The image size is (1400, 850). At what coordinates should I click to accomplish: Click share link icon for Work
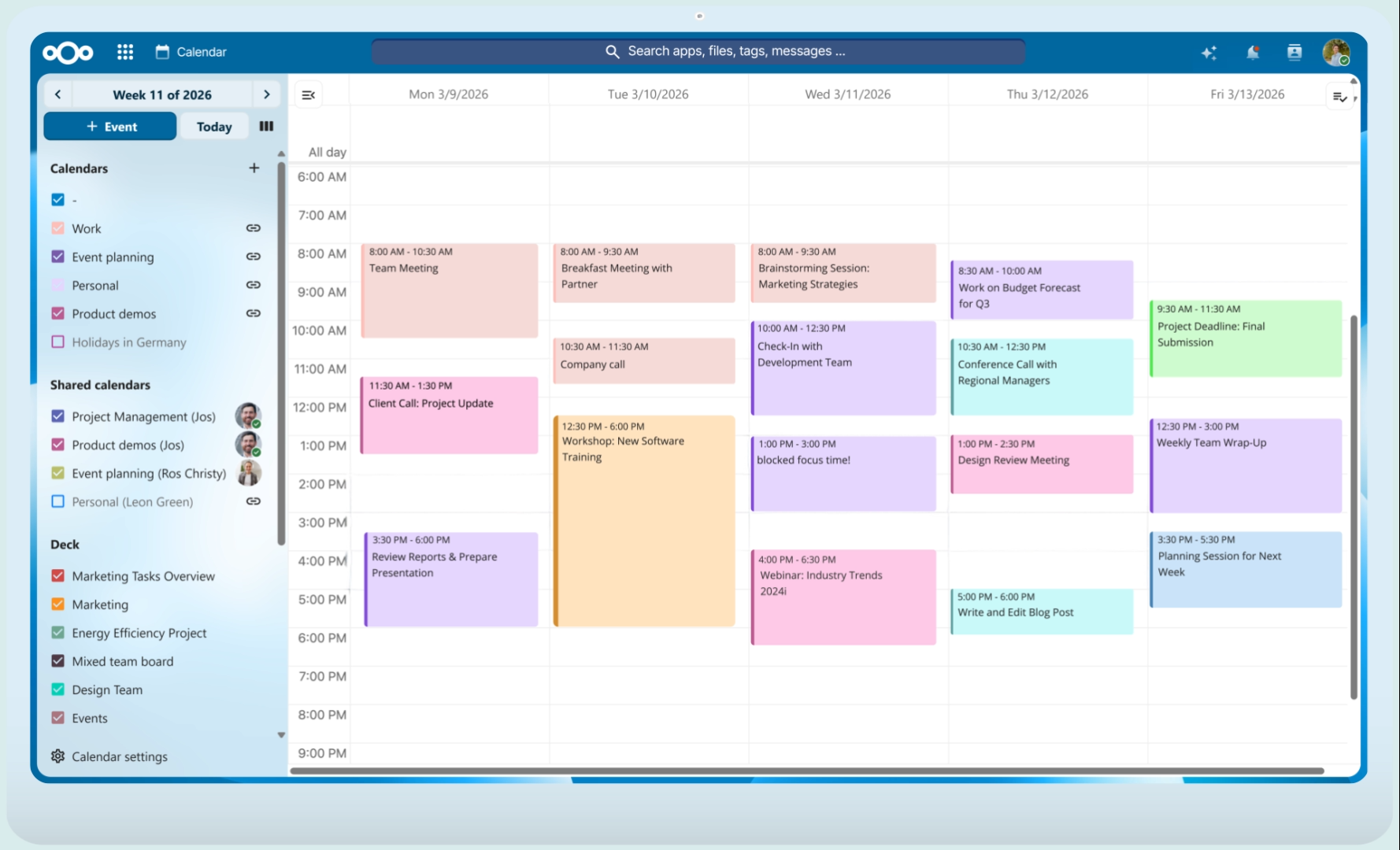pos(253,228)
